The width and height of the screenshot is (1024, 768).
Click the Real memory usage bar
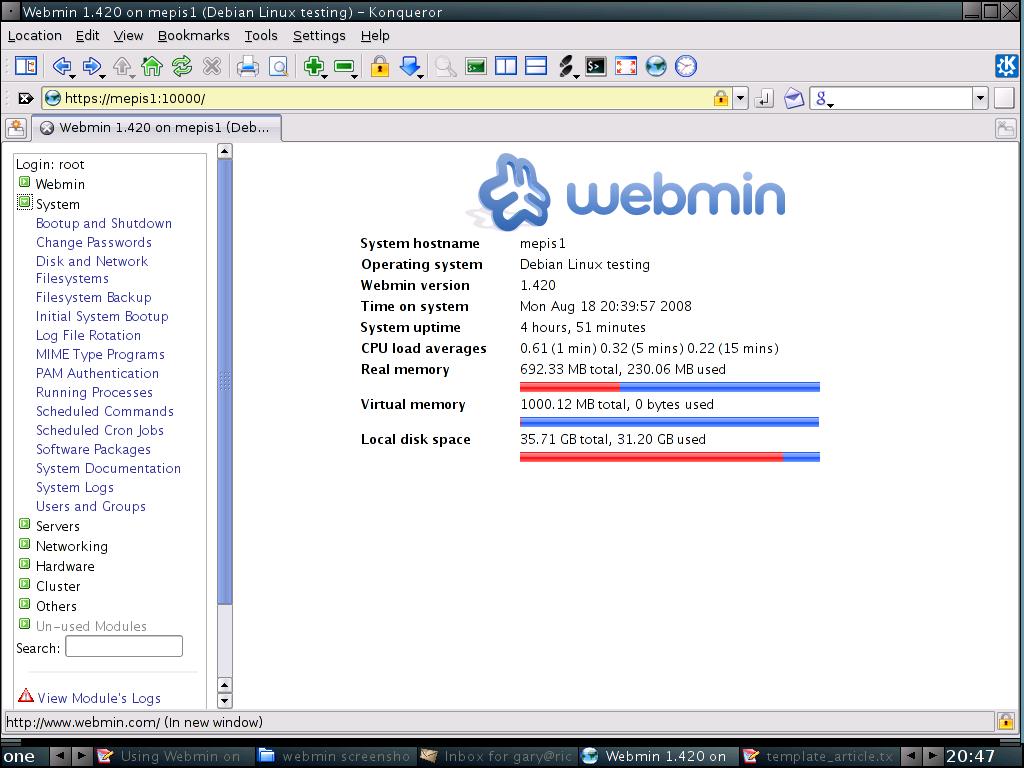pyautogui.click(x=669, y=387)
